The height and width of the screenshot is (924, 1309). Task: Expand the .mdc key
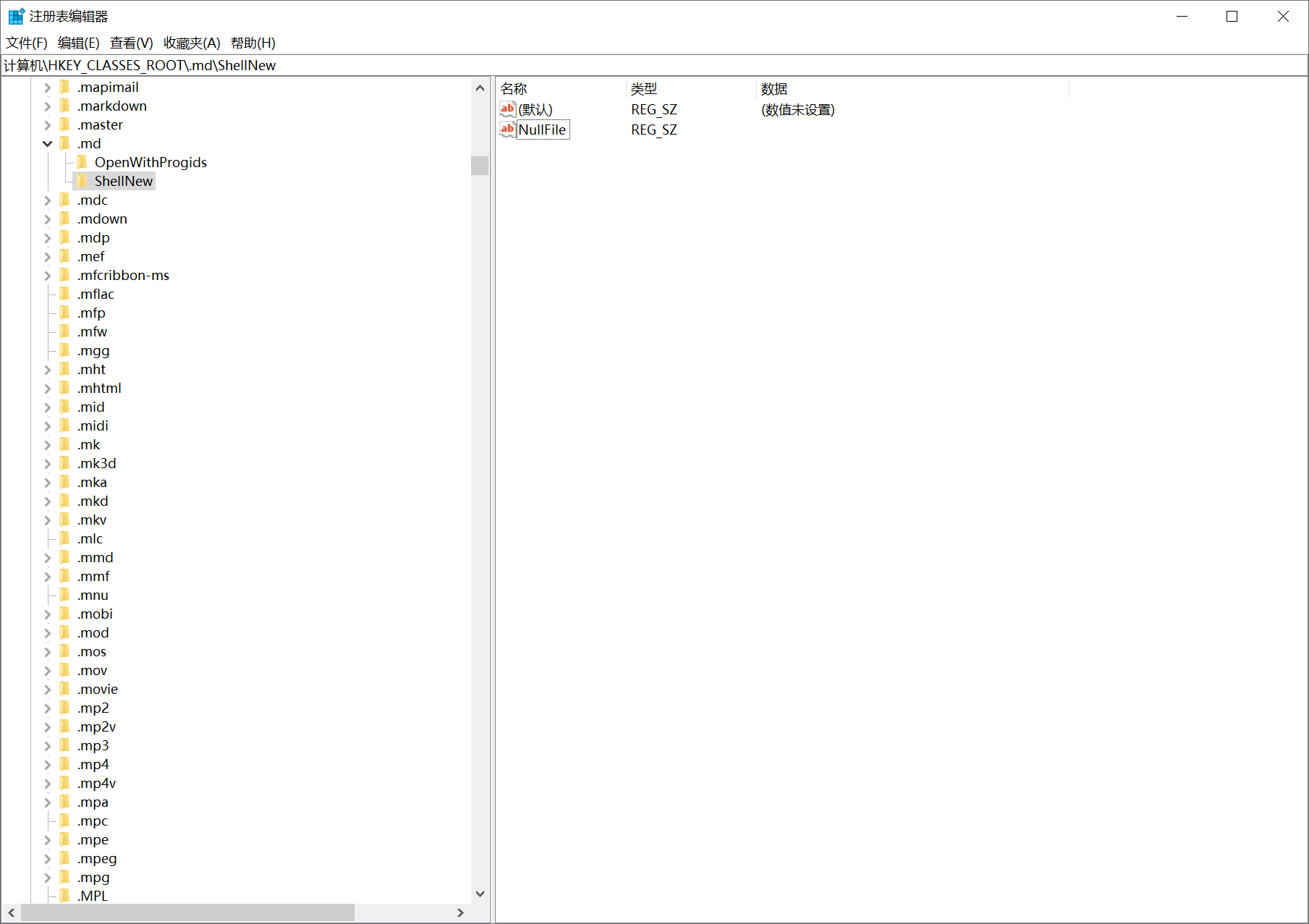47,200
